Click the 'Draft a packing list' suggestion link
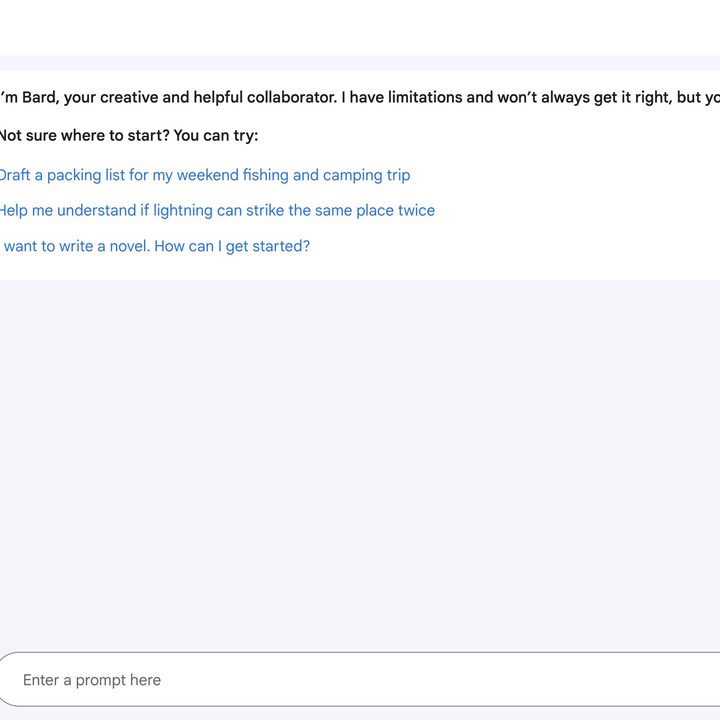Image resolution: width=720 pixels, height=720 pixels. [205, 175]
